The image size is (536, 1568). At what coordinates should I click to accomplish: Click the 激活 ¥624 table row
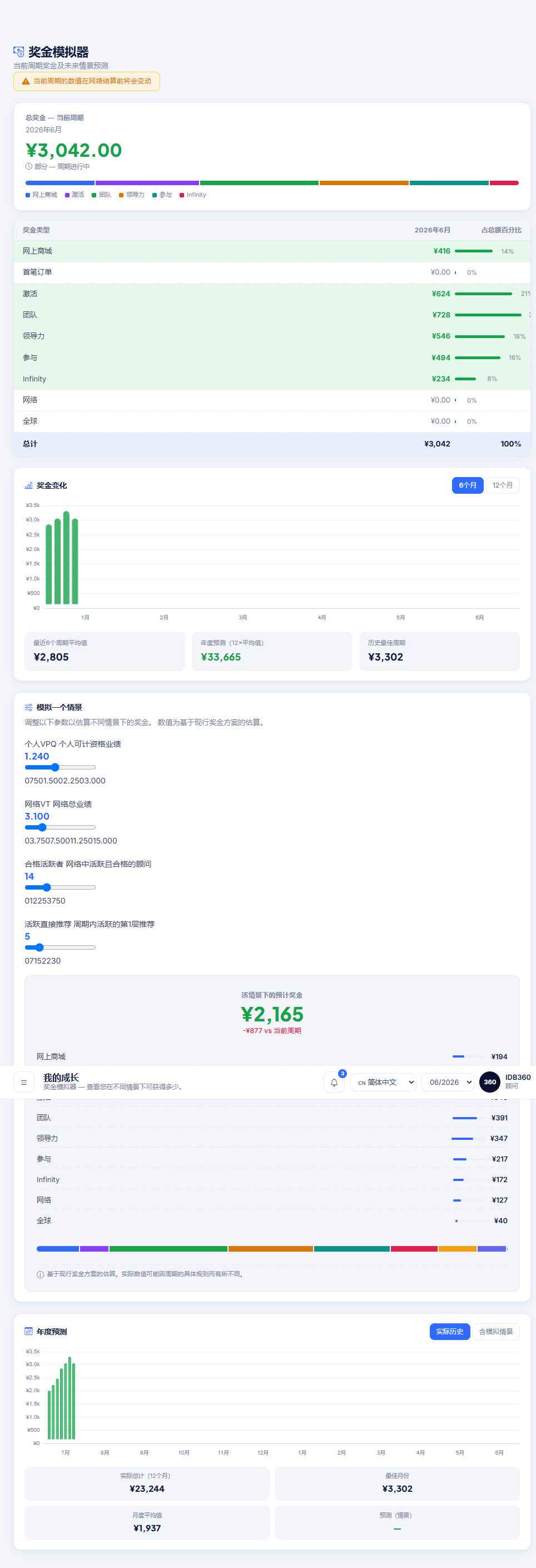tap(272, 294)
